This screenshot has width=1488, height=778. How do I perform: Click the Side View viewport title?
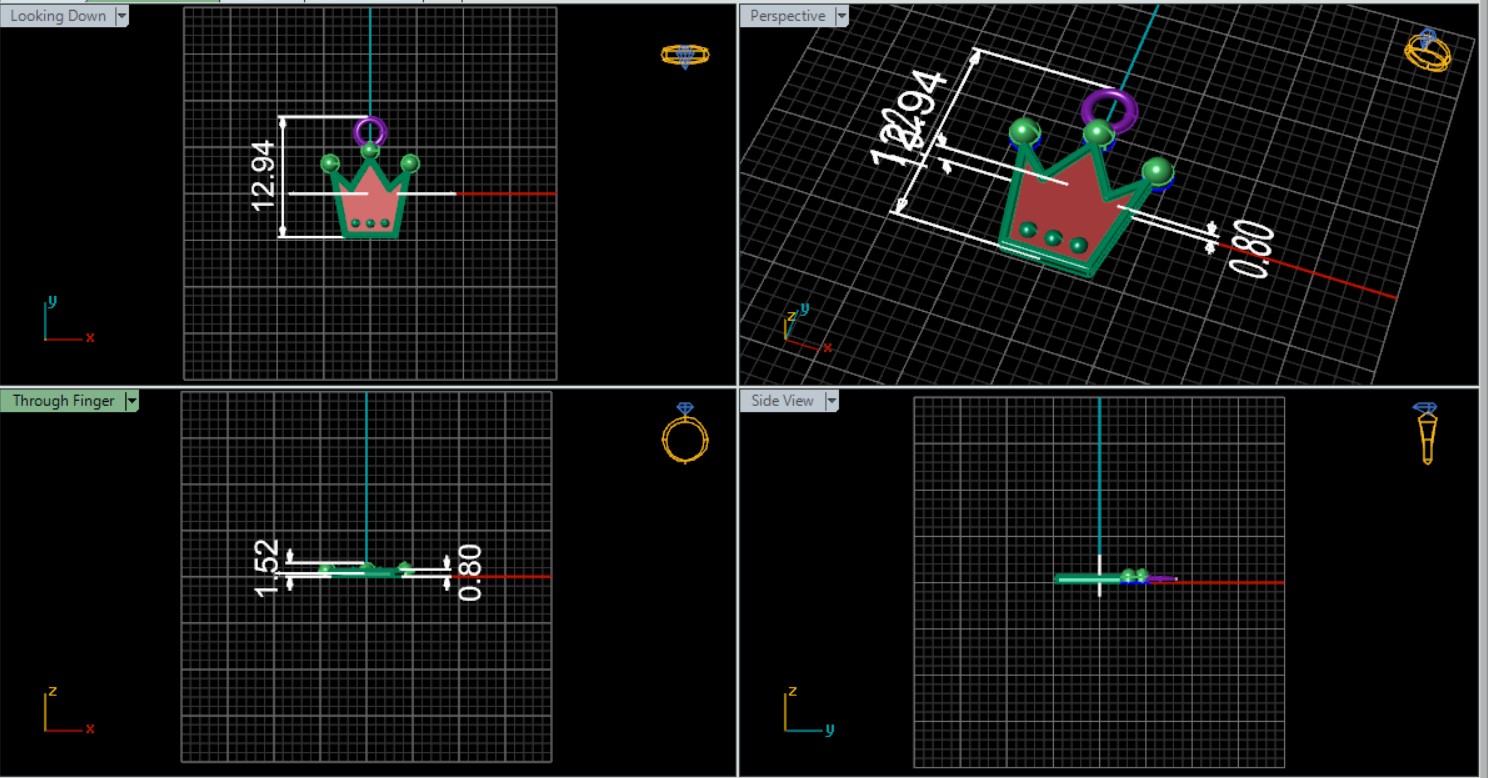781,401
